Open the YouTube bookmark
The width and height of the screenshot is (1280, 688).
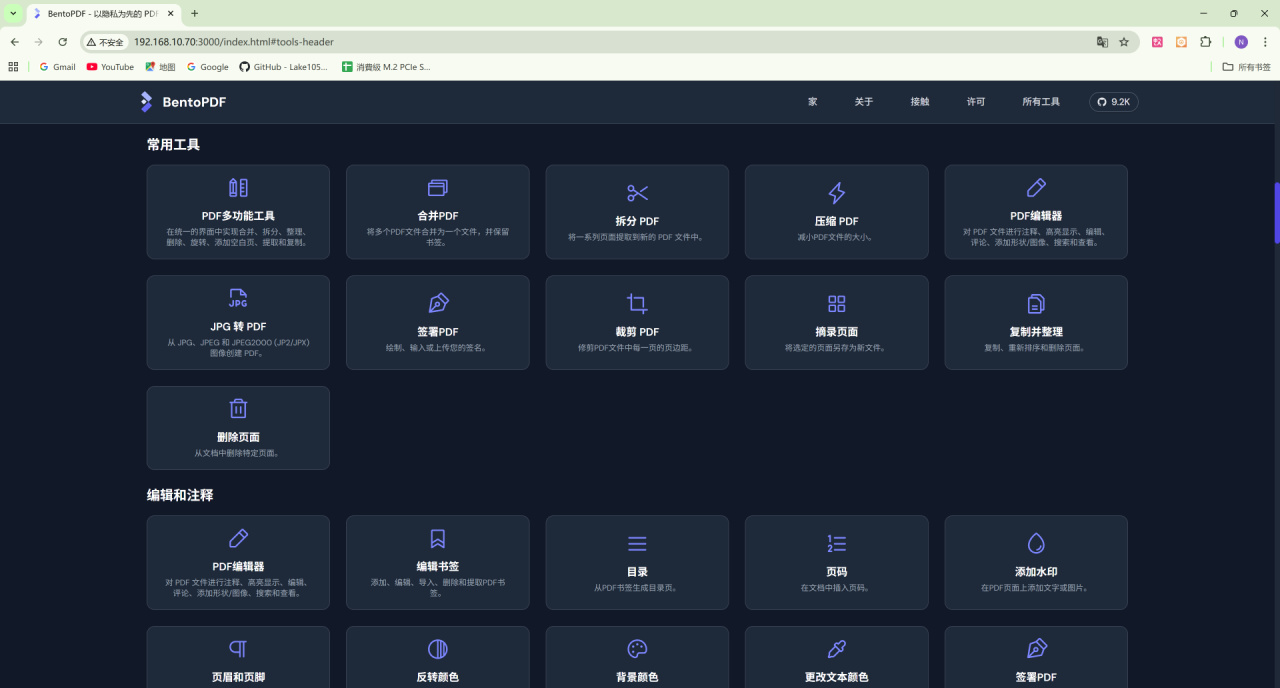click(110, 67)
